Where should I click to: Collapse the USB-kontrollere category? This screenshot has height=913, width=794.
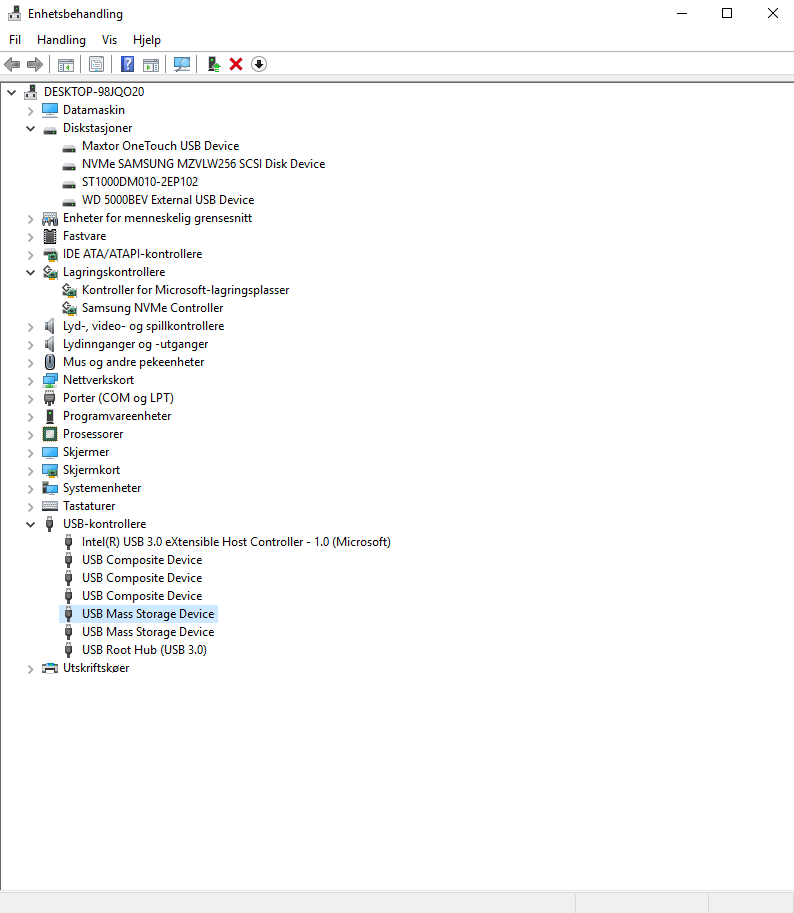pyautogui.click(x=30, y=524)
